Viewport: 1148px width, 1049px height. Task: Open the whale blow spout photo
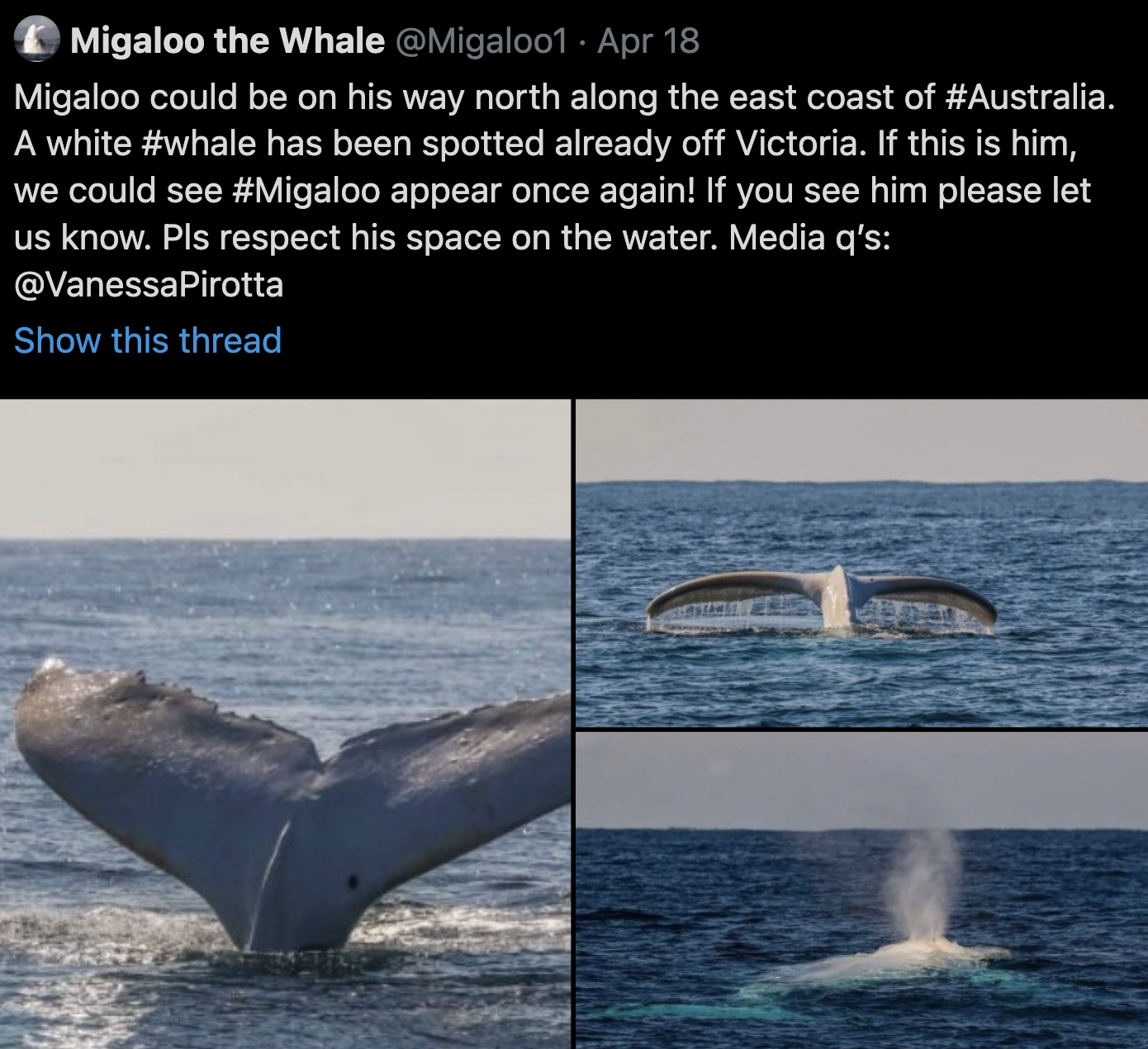[861, 890]
